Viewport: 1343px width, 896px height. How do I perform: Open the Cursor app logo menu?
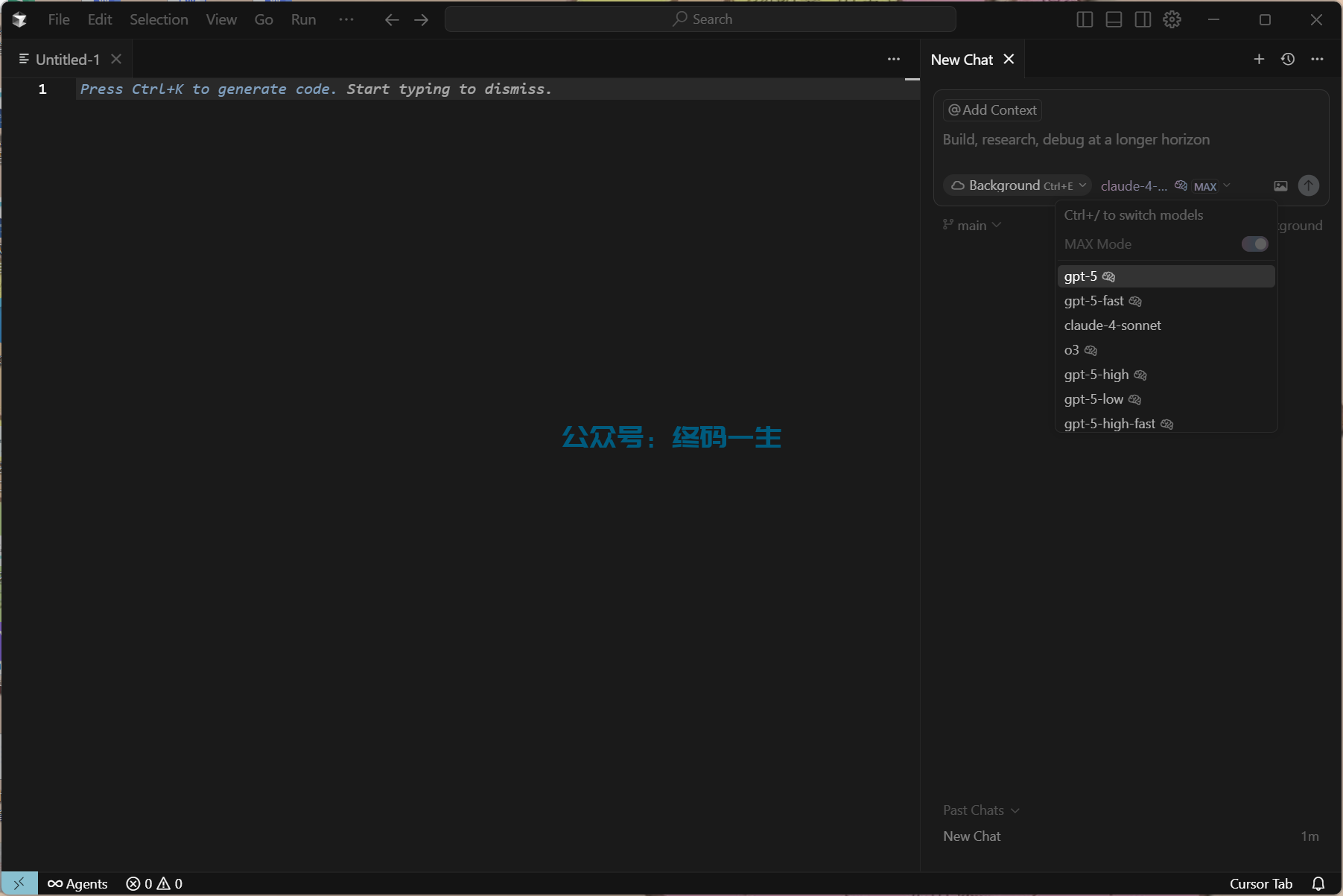pos(20,20)
